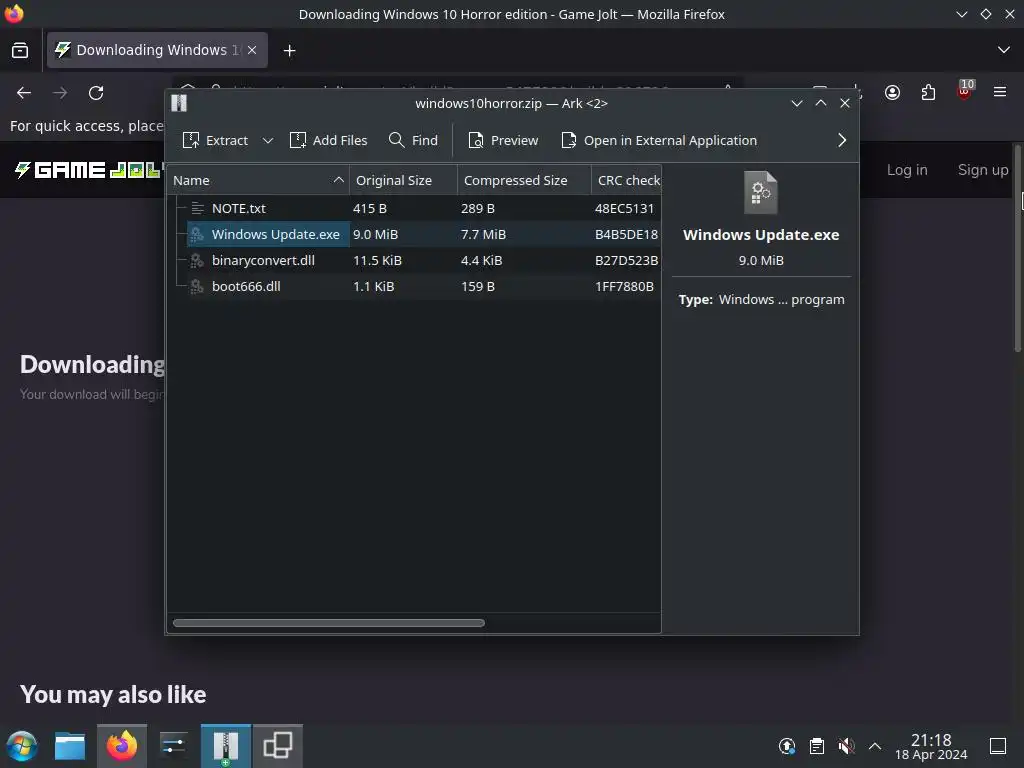Open a new Firefox tab
The image size is (1024, 768).
tap(289, 50)
